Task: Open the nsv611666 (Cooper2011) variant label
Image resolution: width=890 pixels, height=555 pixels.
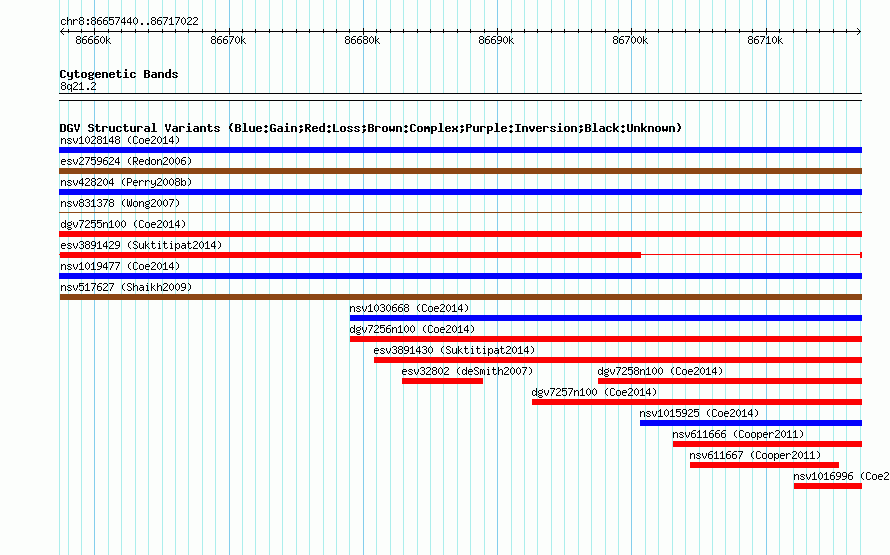Action: coord(738,434)
